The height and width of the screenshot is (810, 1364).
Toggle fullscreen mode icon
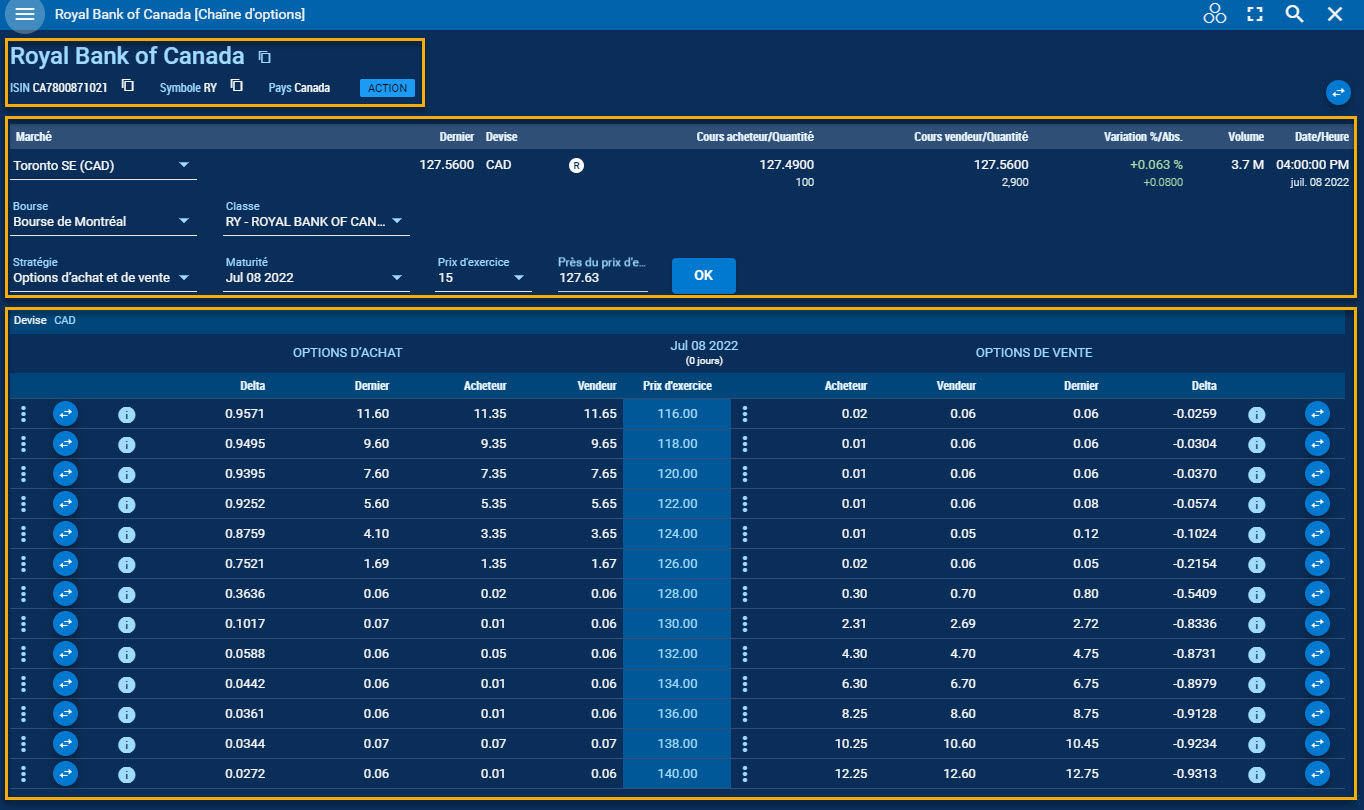pos(1255,14)
